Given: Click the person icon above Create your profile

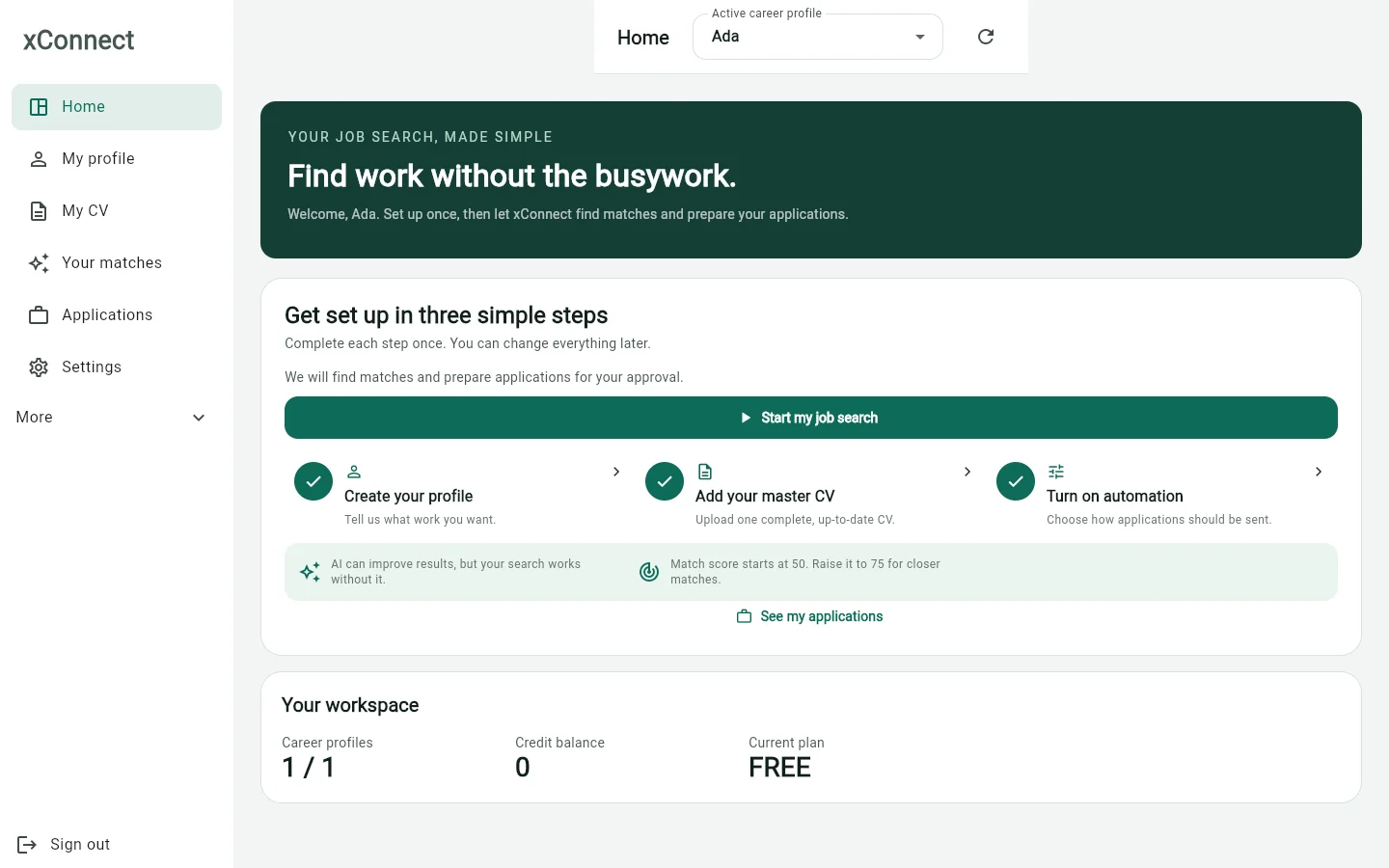Looking at the screenshot, I should pyautogui.click(x=354, y=472).
